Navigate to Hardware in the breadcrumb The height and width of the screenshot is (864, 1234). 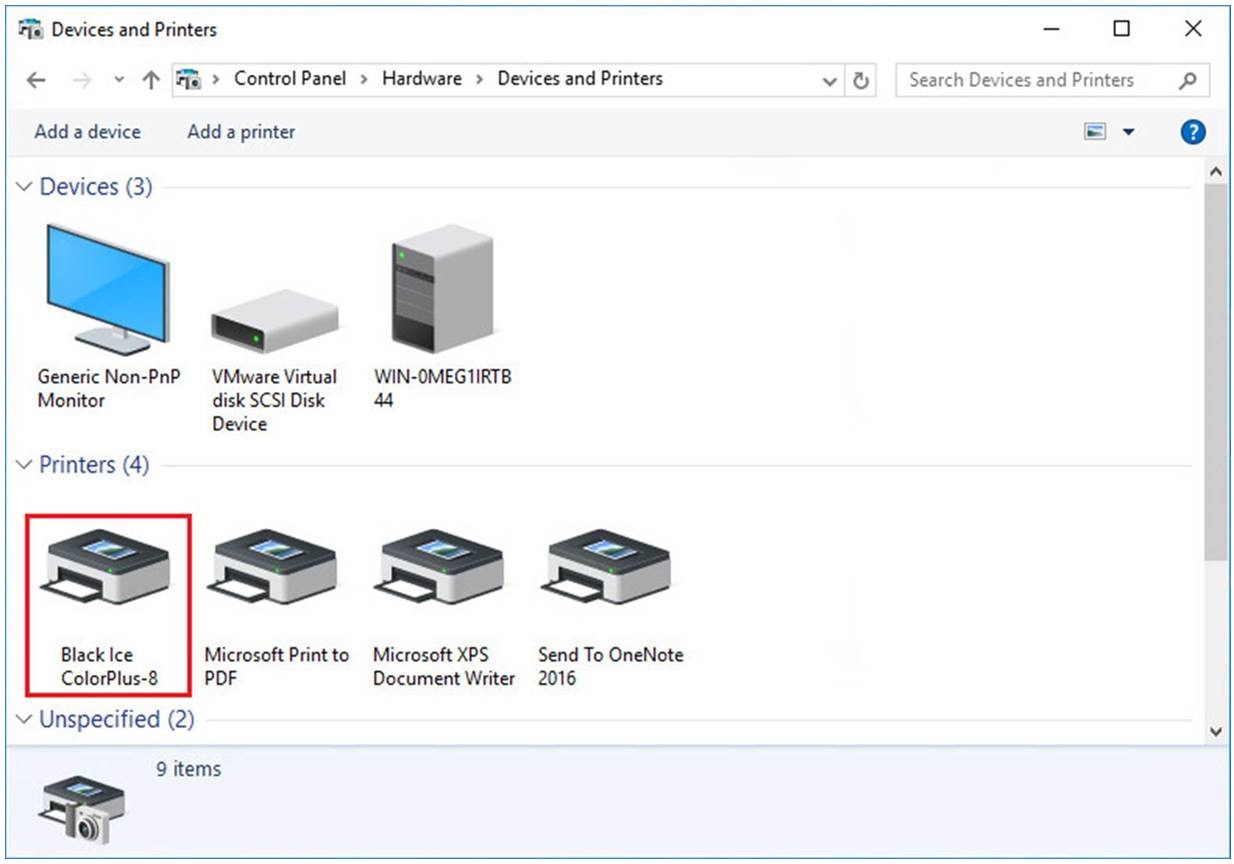pos(421,79)
